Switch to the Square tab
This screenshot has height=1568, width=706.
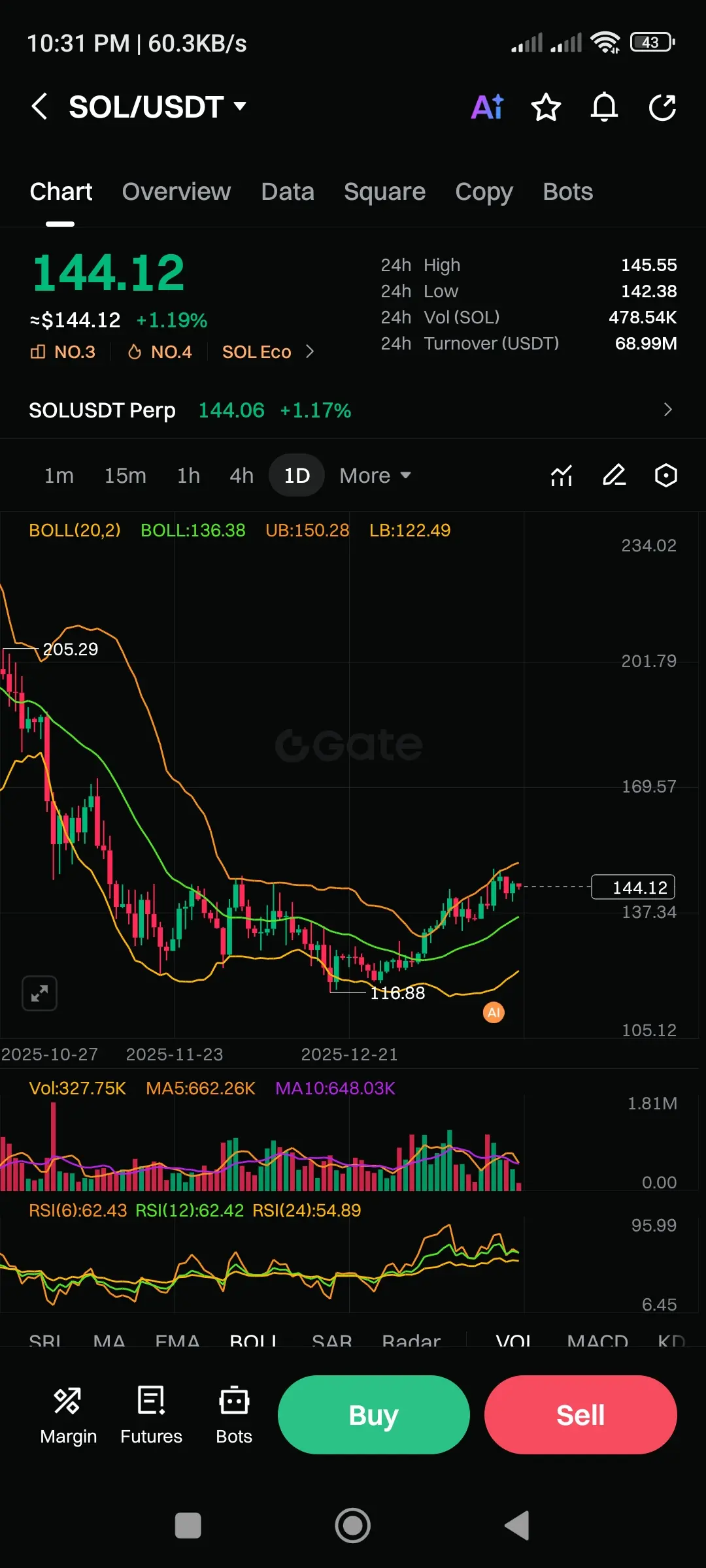(384, 191)
